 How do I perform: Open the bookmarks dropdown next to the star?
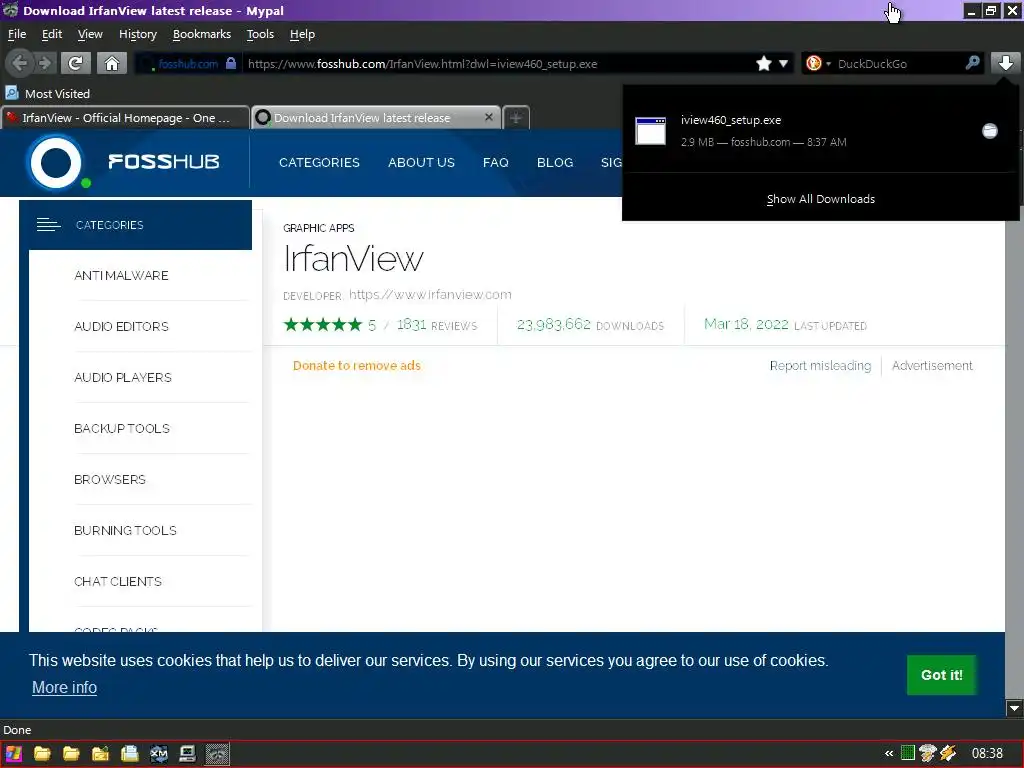point(783,63)
